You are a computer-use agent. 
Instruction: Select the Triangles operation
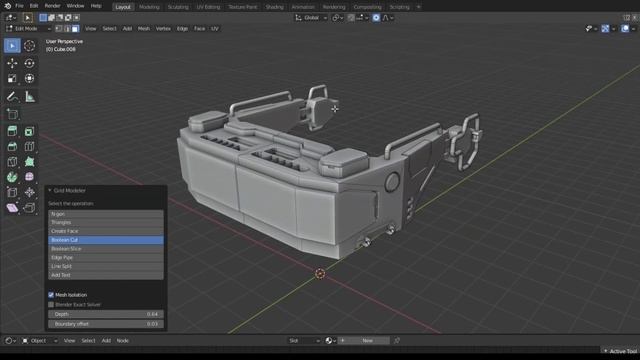(106, 222)
